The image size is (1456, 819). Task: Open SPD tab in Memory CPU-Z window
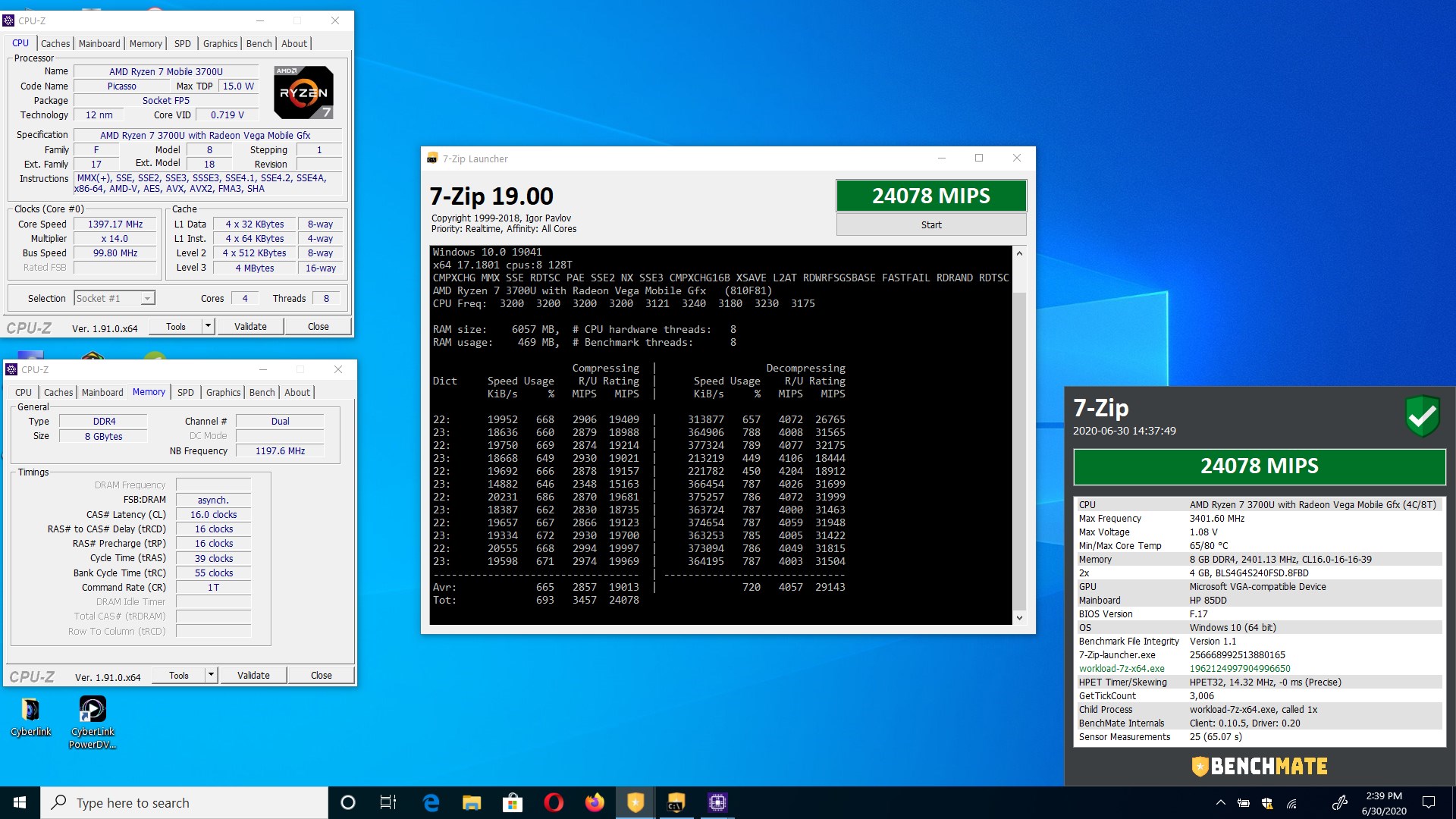[186, 392]
